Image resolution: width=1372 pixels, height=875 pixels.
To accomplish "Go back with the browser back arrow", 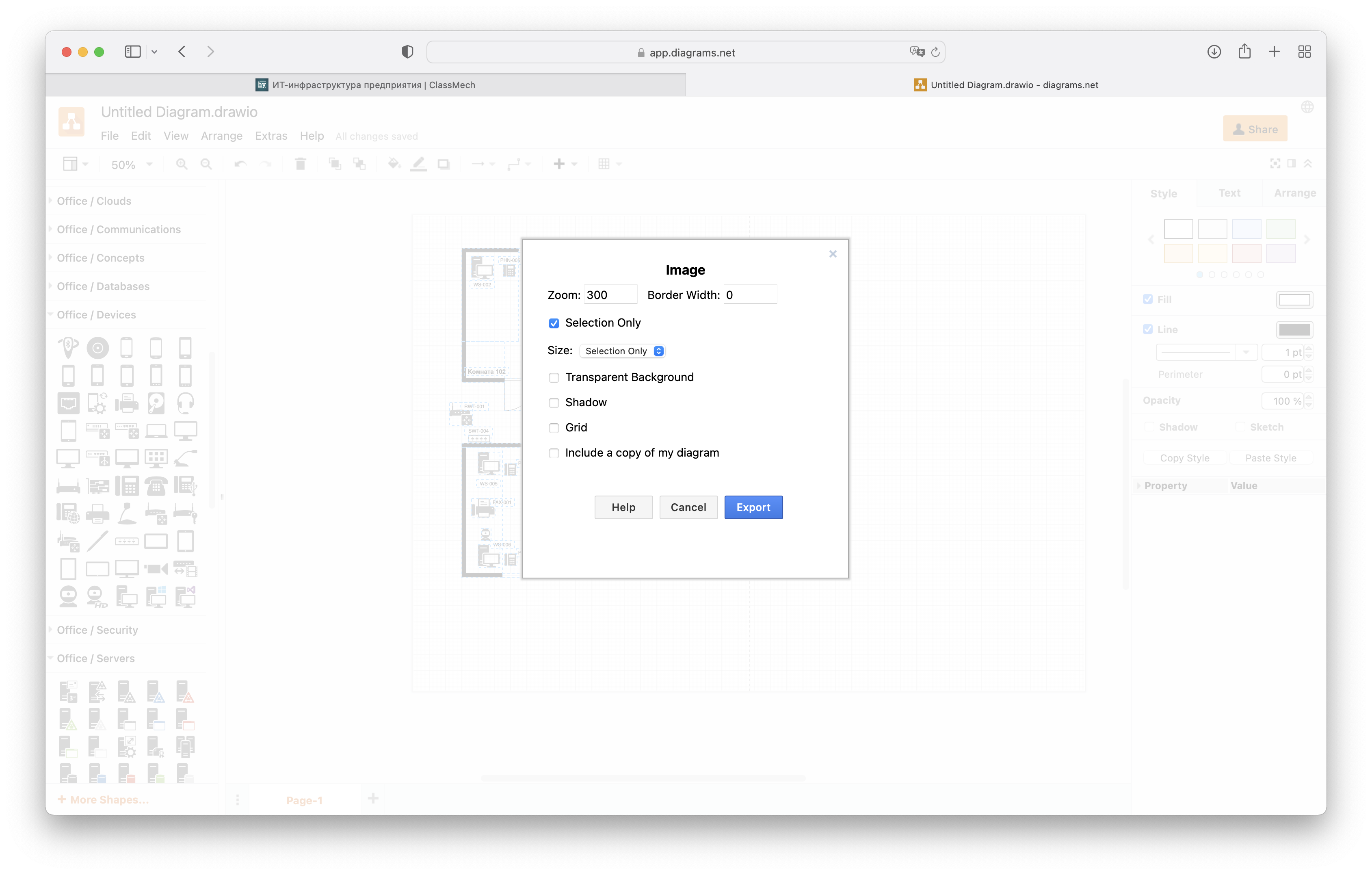I will 182,52.
